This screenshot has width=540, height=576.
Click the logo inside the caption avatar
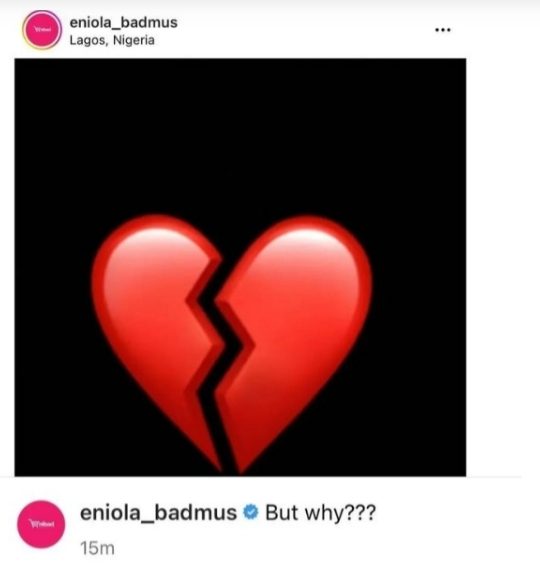pyautogui.click(x=41, y=524)
